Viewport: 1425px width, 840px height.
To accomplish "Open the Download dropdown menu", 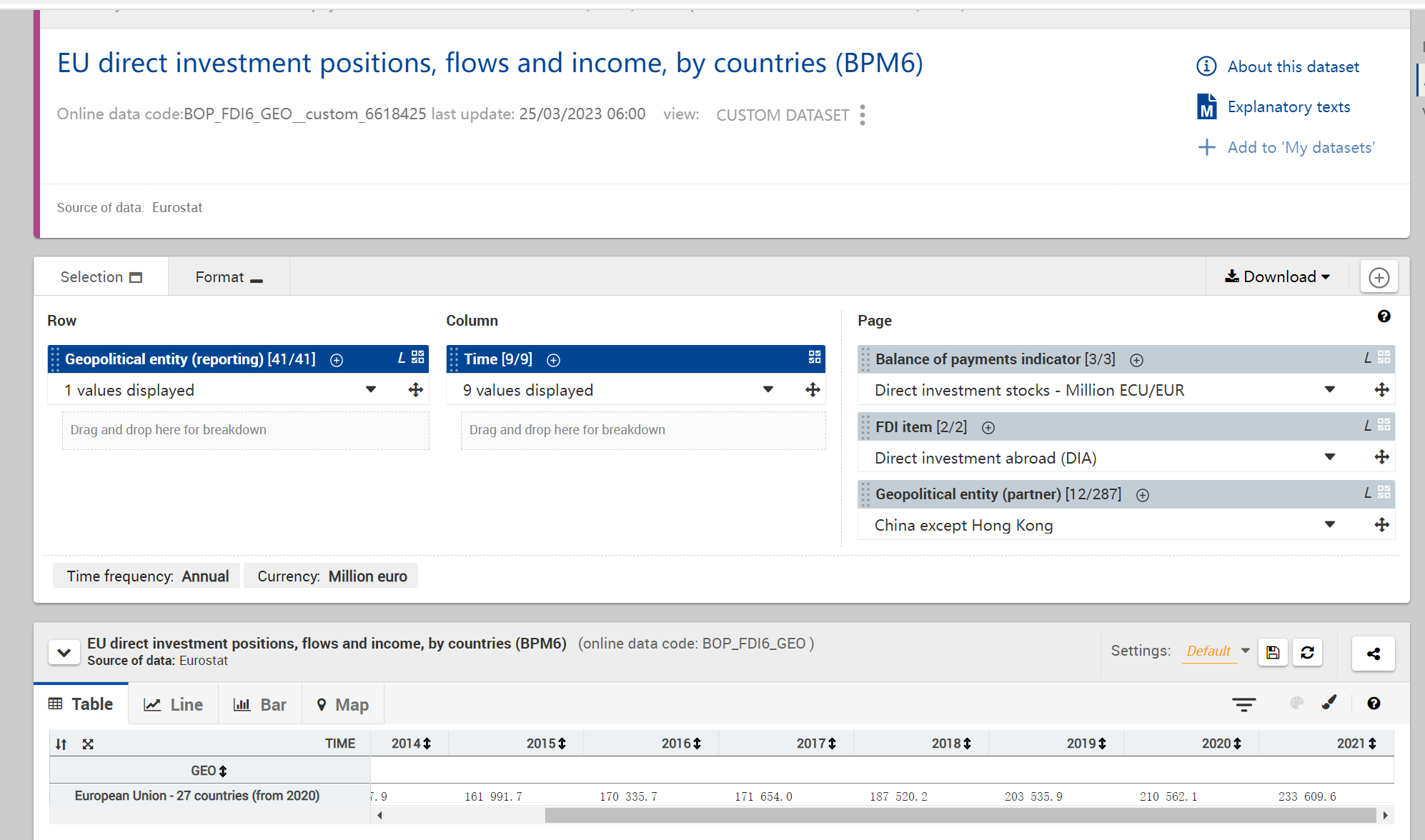I will pyautogui.click(x=1277, y=277).
